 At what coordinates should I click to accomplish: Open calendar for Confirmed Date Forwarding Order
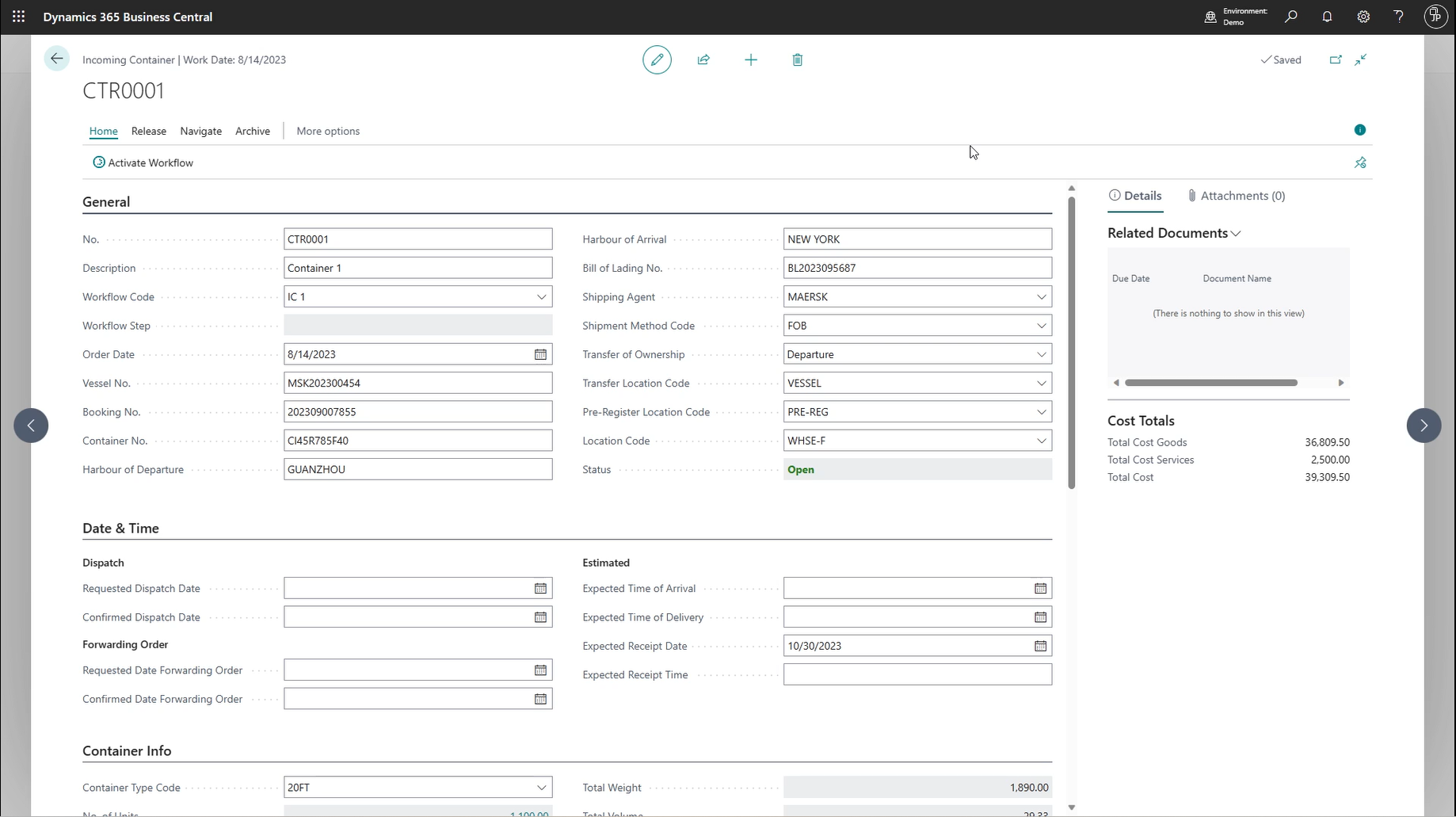click(540, 699)
